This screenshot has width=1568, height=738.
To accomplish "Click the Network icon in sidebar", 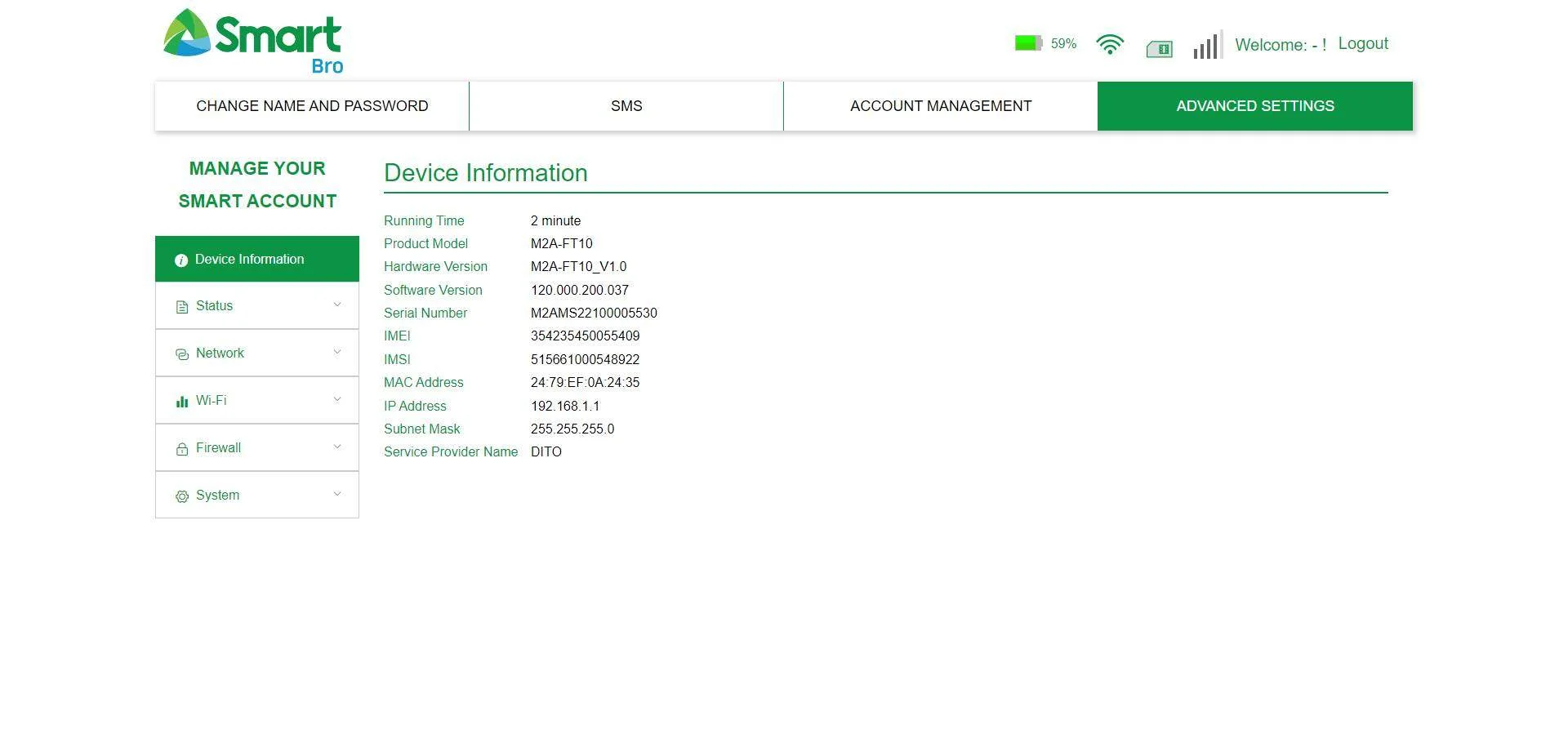I will point(182,354).
